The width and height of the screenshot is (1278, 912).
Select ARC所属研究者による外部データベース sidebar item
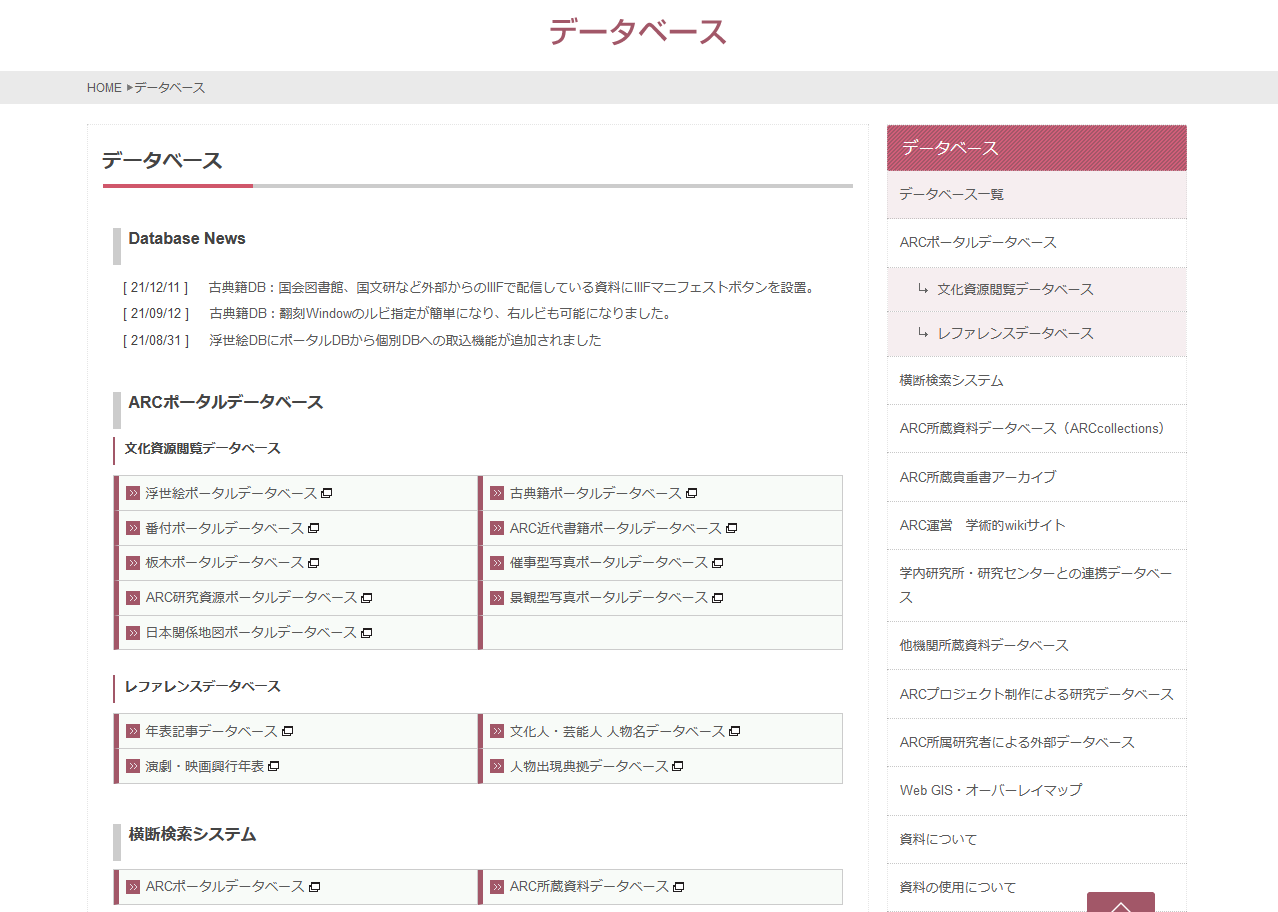pyautogui.click(x=1037, y=742)
